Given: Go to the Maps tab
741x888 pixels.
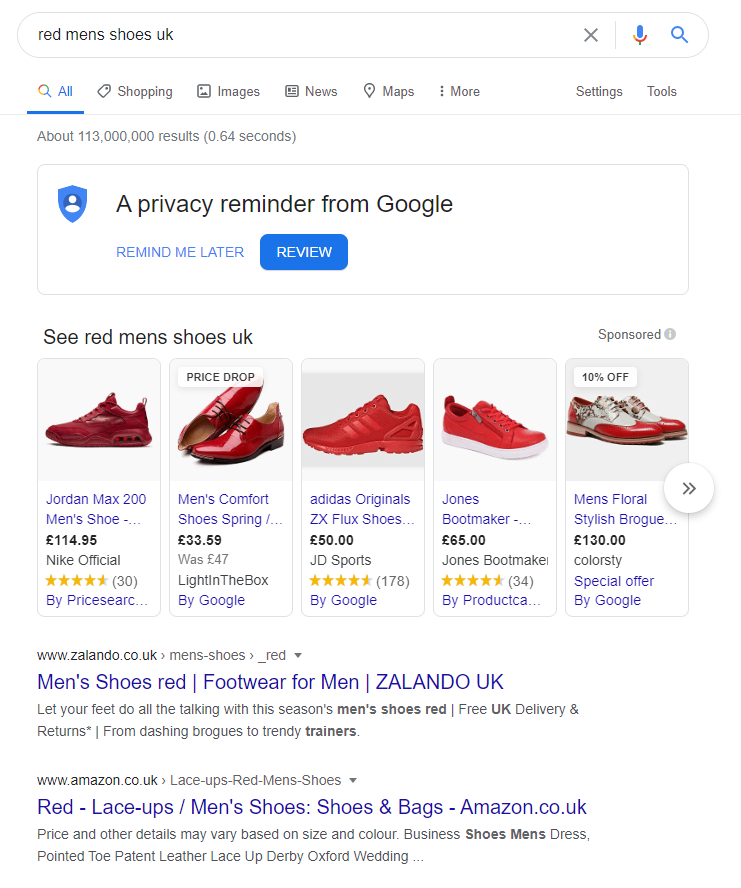Looking at the screenshot, I should (x=388, y=91).
